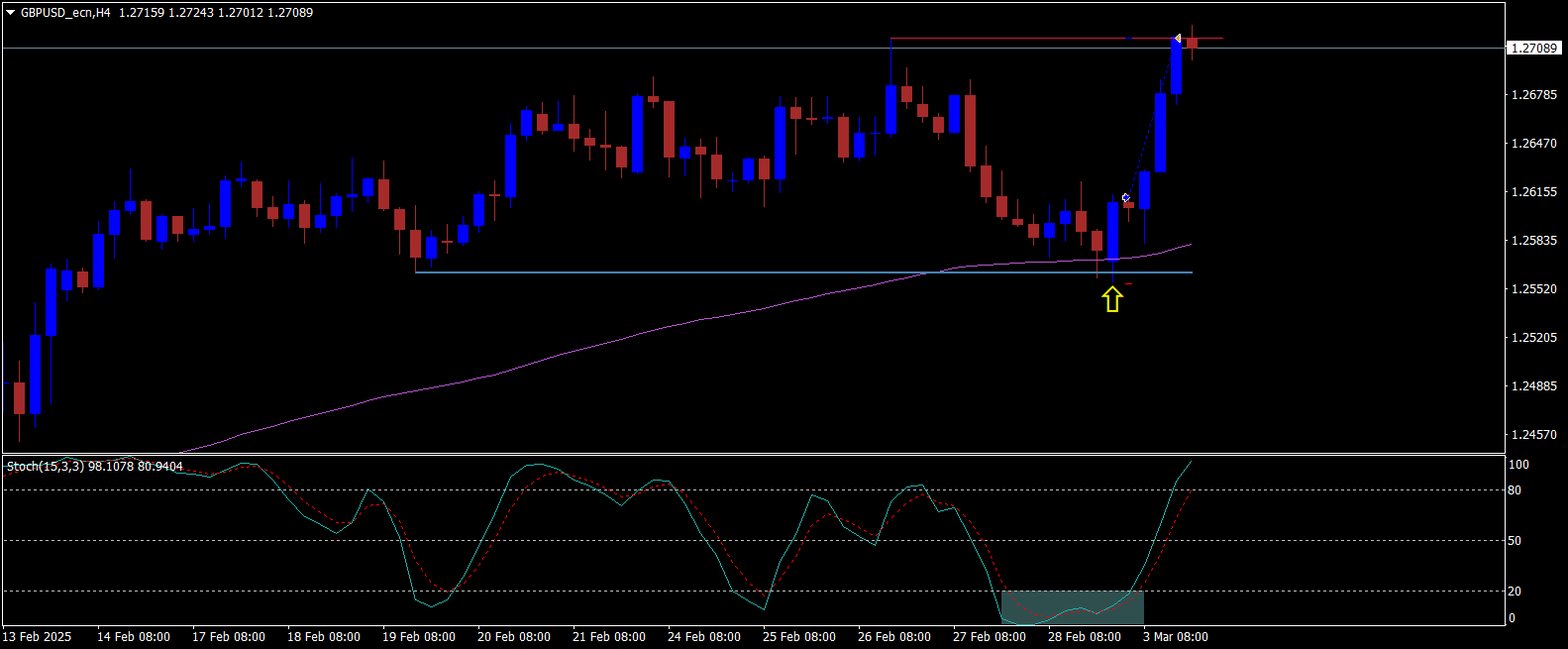Click the 1.24885 price scale label
The width and height of the screenshot is (1568, 649).
tap(1533, 386)
